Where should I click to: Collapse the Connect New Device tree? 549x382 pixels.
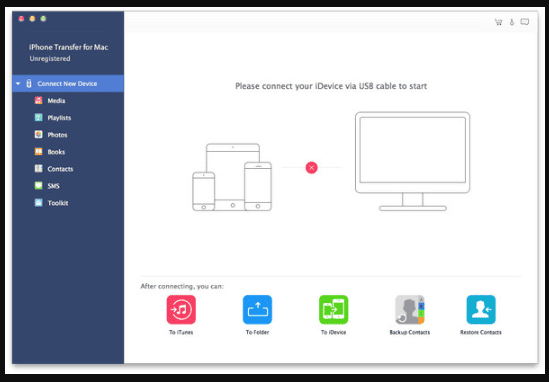18,84
